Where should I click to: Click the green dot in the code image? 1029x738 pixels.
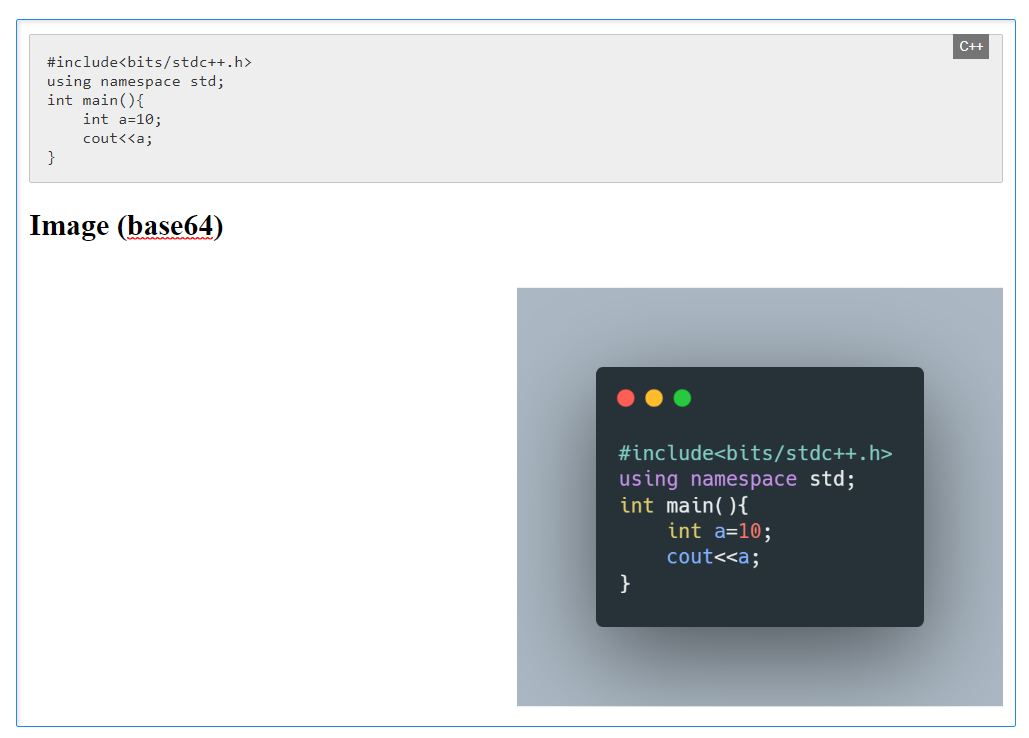pos(682,398)
